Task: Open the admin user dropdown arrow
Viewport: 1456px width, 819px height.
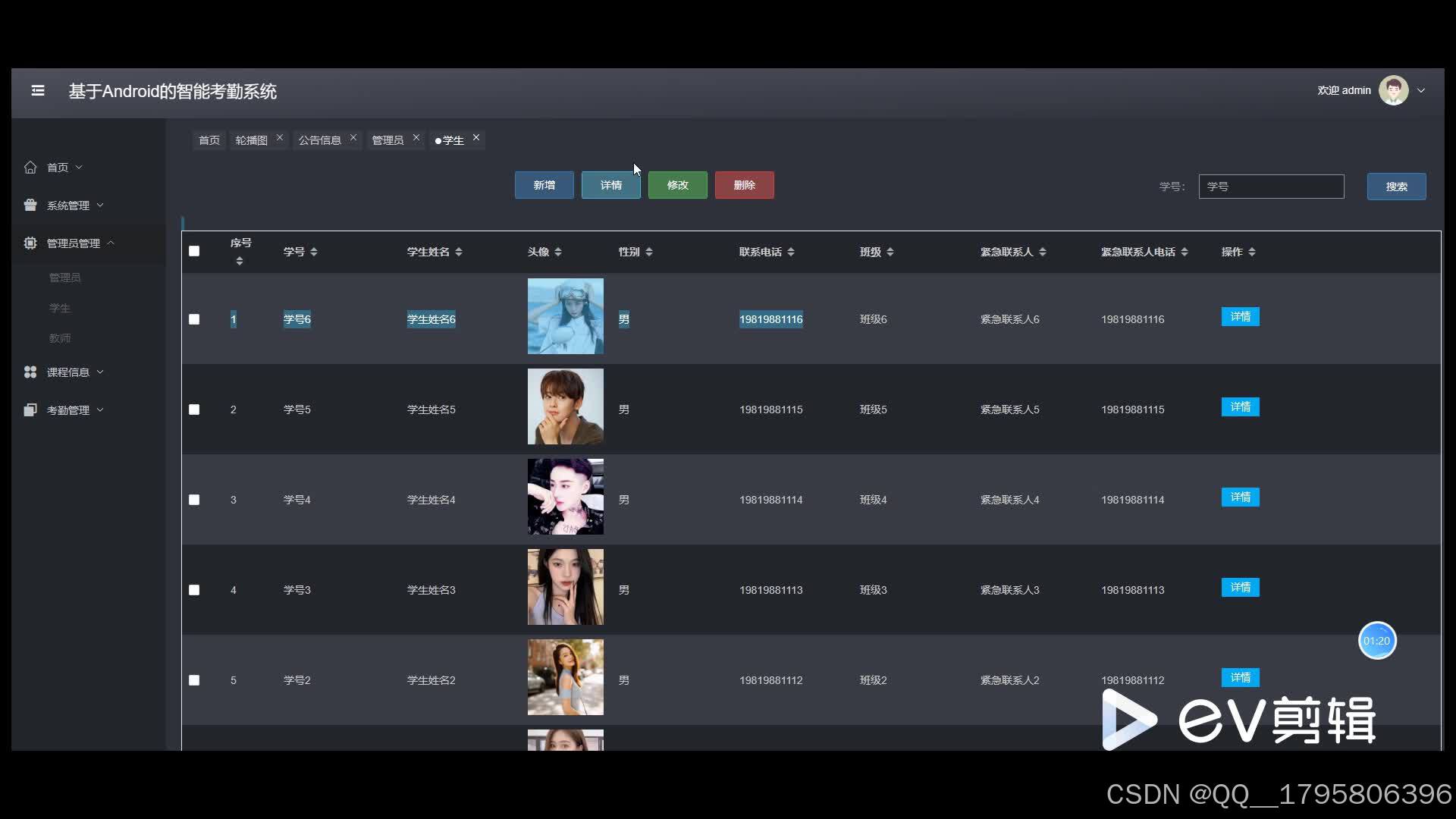Action: [x=1421, y=90]
